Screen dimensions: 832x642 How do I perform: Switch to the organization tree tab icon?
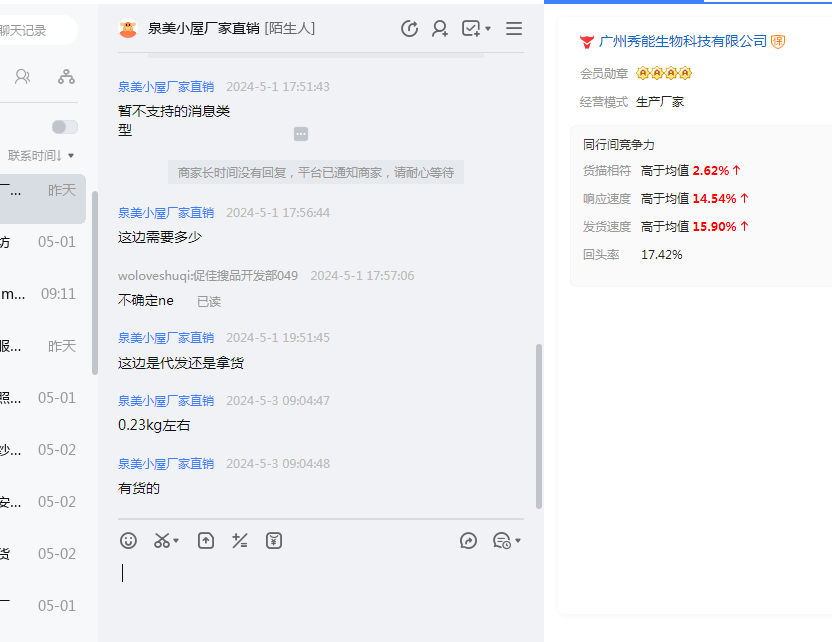pos(66,76)
